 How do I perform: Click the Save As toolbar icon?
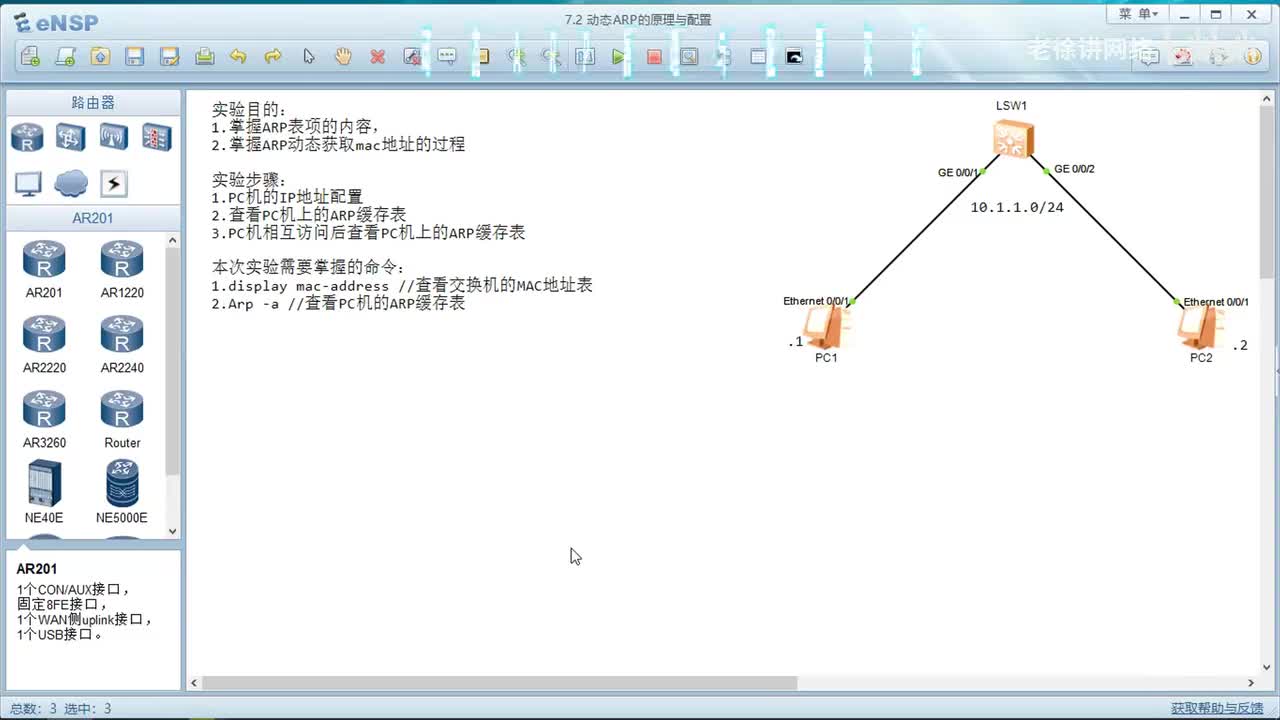[x=170, y=57]
